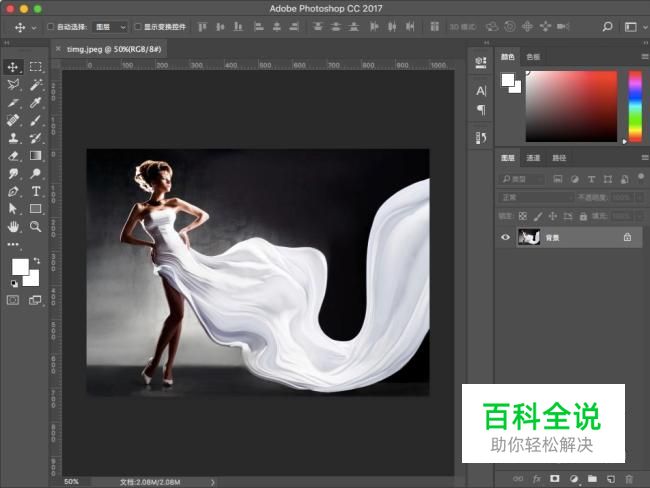650x488 pixels.
Task: Enable the 自动选择 checkbox
Action: click(51, 27)
